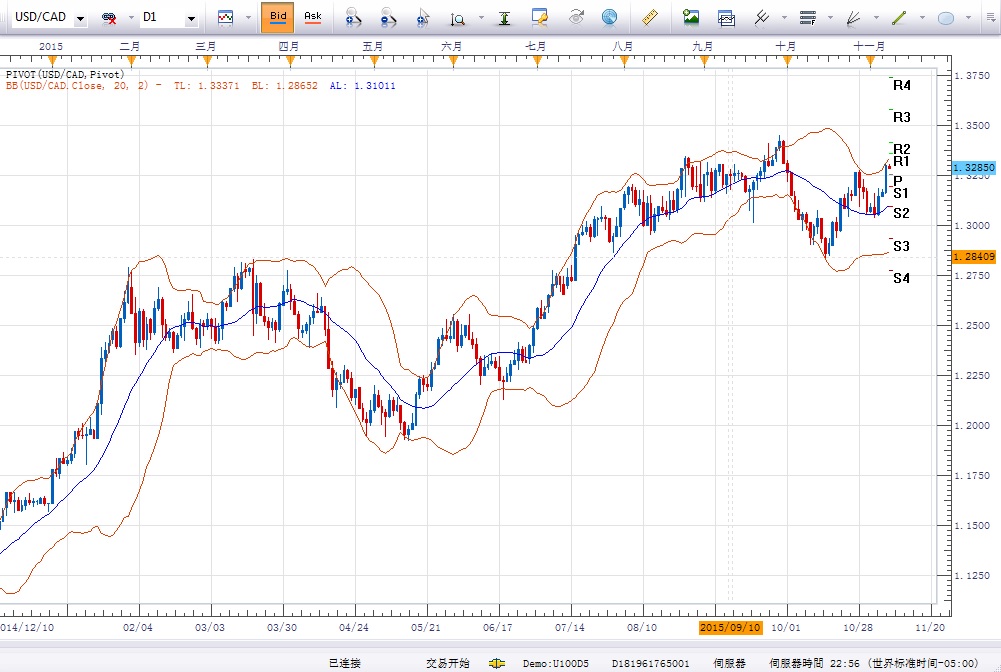Click the BB(USD/CAD.Close, 20, 2) indicator label
Image resolution: width=1001 pixels, height=672 pixels.
pos(77,86)
